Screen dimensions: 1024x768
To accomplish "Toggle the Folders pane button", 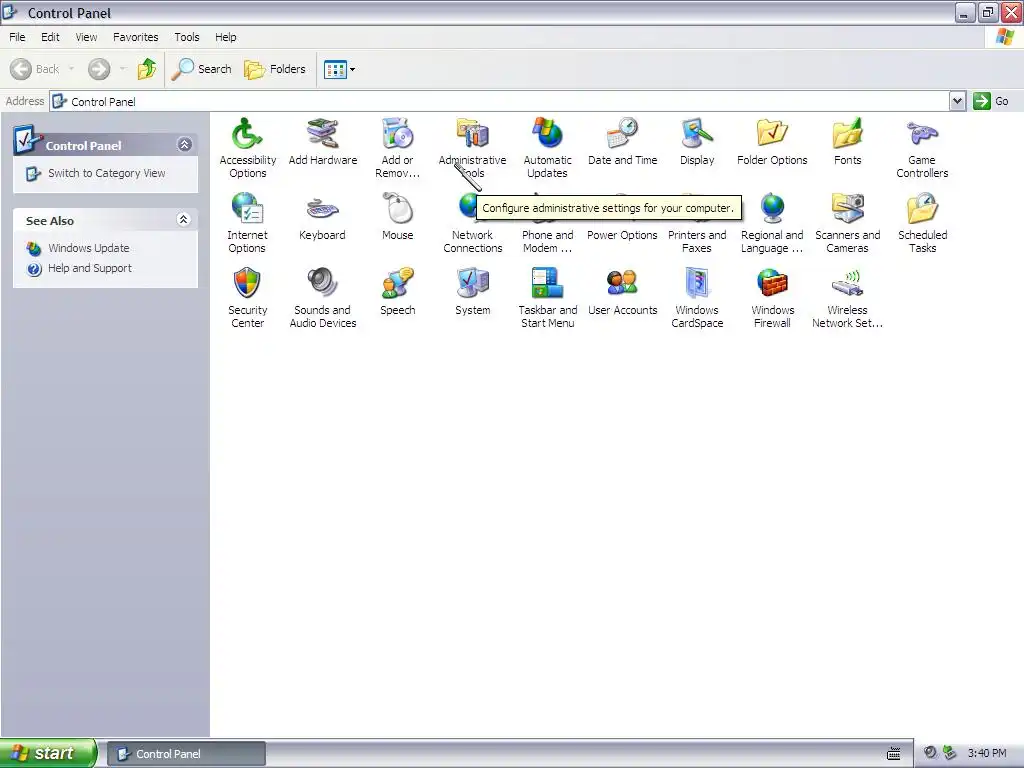I will coord(275,69).
